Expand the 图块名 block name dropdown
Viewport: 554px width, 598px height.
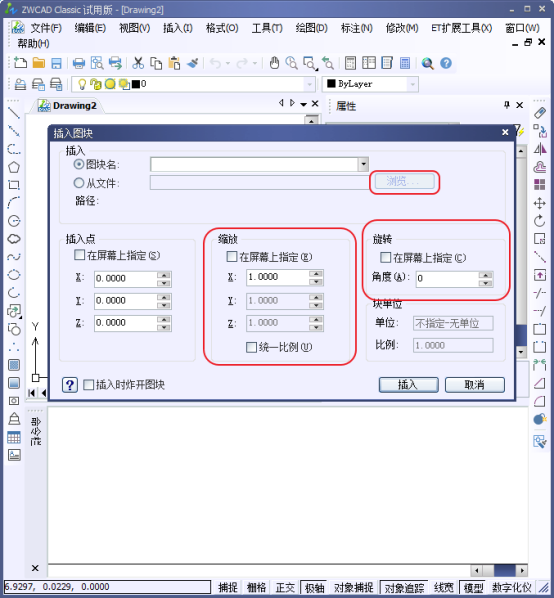pos(363,165)
